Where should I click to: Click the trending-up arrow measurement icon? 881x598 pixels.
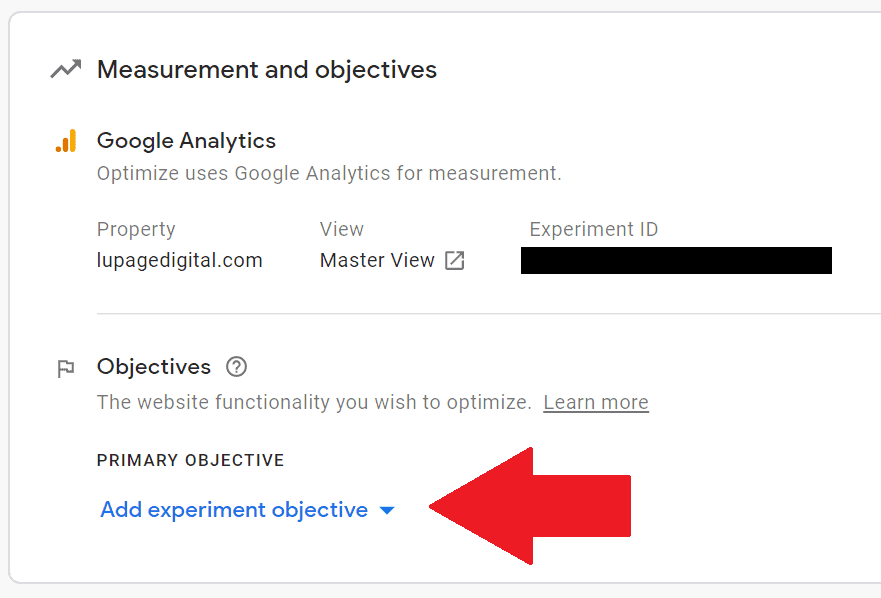tap(66, 69)
